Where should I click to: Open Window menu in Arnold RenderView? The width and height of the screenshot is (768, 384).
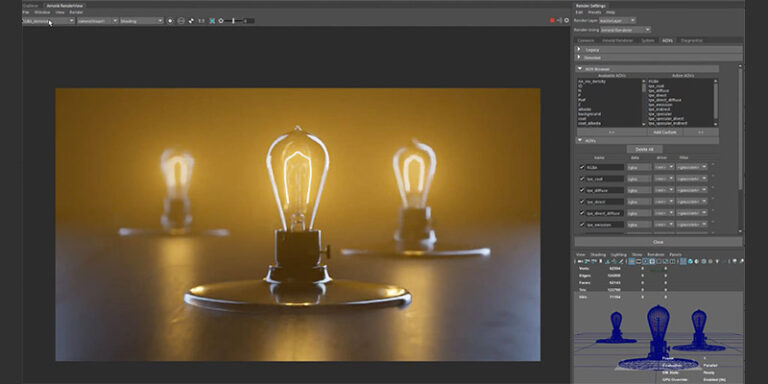coord(42,12)
